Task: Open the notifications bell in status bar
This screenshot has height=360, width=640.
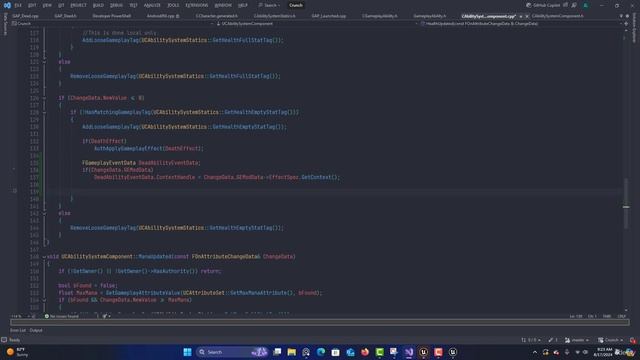Action: pos(633,340)
